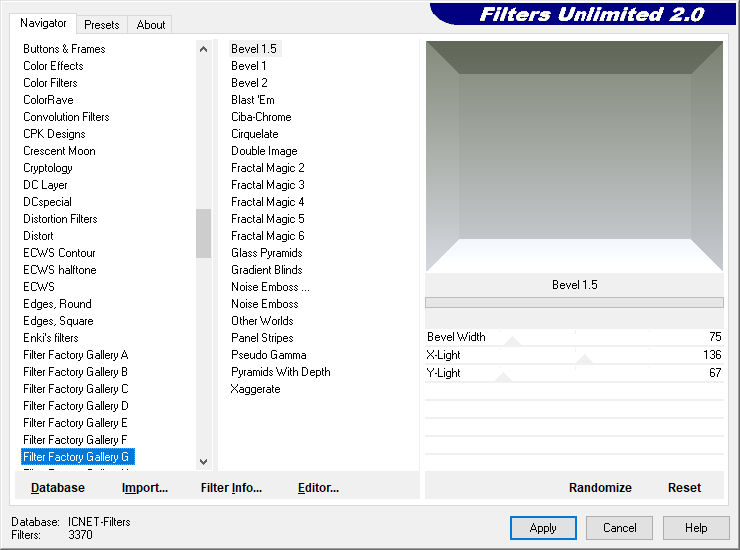Select Color Filters category
This screenshot has width=740, height=550.
click(x=50, y=83)
